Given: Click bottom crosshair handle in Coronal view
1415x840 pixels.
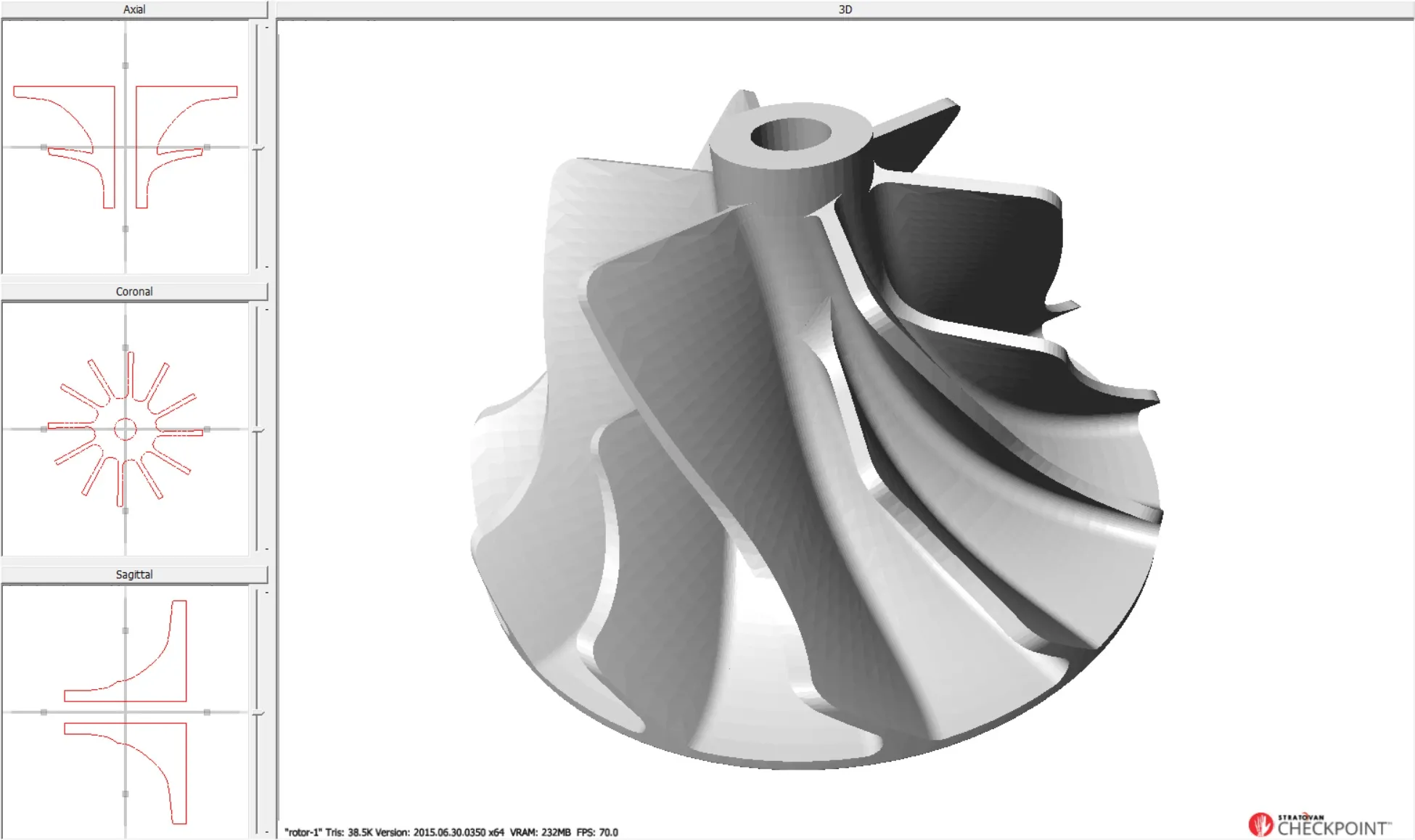Looking at the screenshot, I should (x=126, y=511).
